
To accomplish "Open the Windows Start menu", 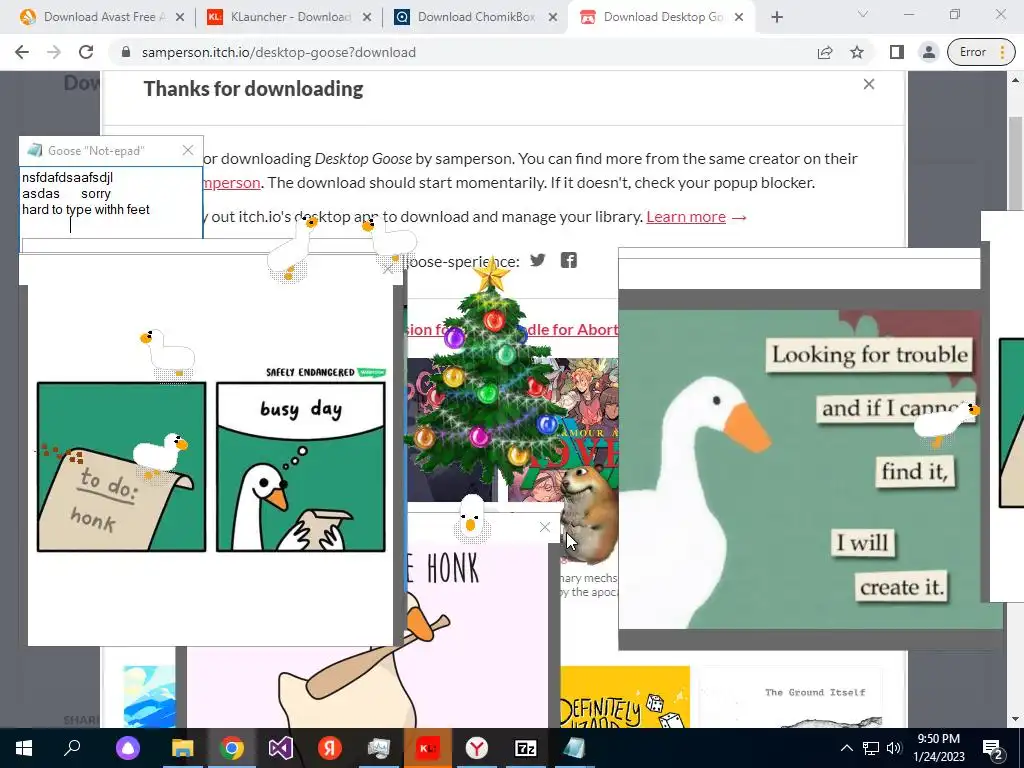I will 24,748.
